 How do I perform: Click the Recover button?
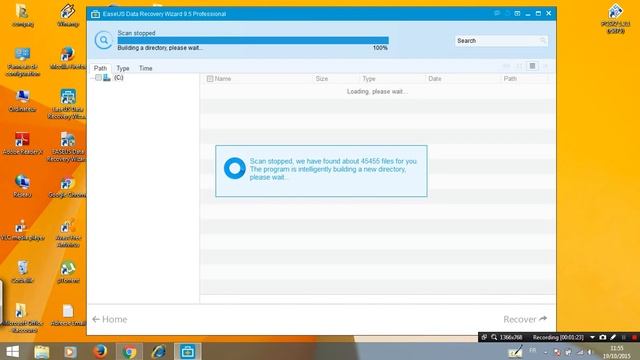[525, 319]
